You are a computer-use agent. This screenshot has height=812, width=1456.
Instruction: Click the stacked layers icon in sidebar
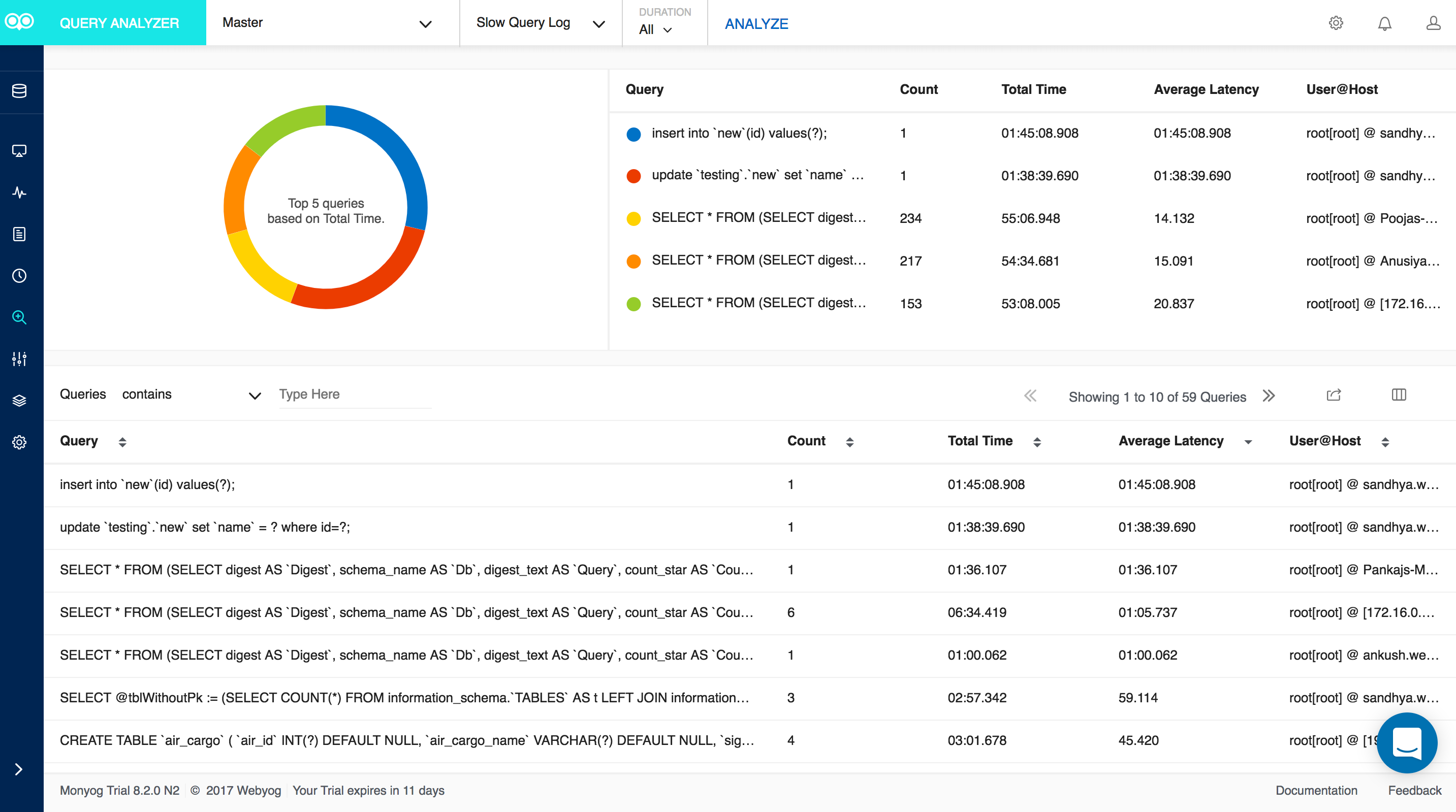click(x=19, y=401)
